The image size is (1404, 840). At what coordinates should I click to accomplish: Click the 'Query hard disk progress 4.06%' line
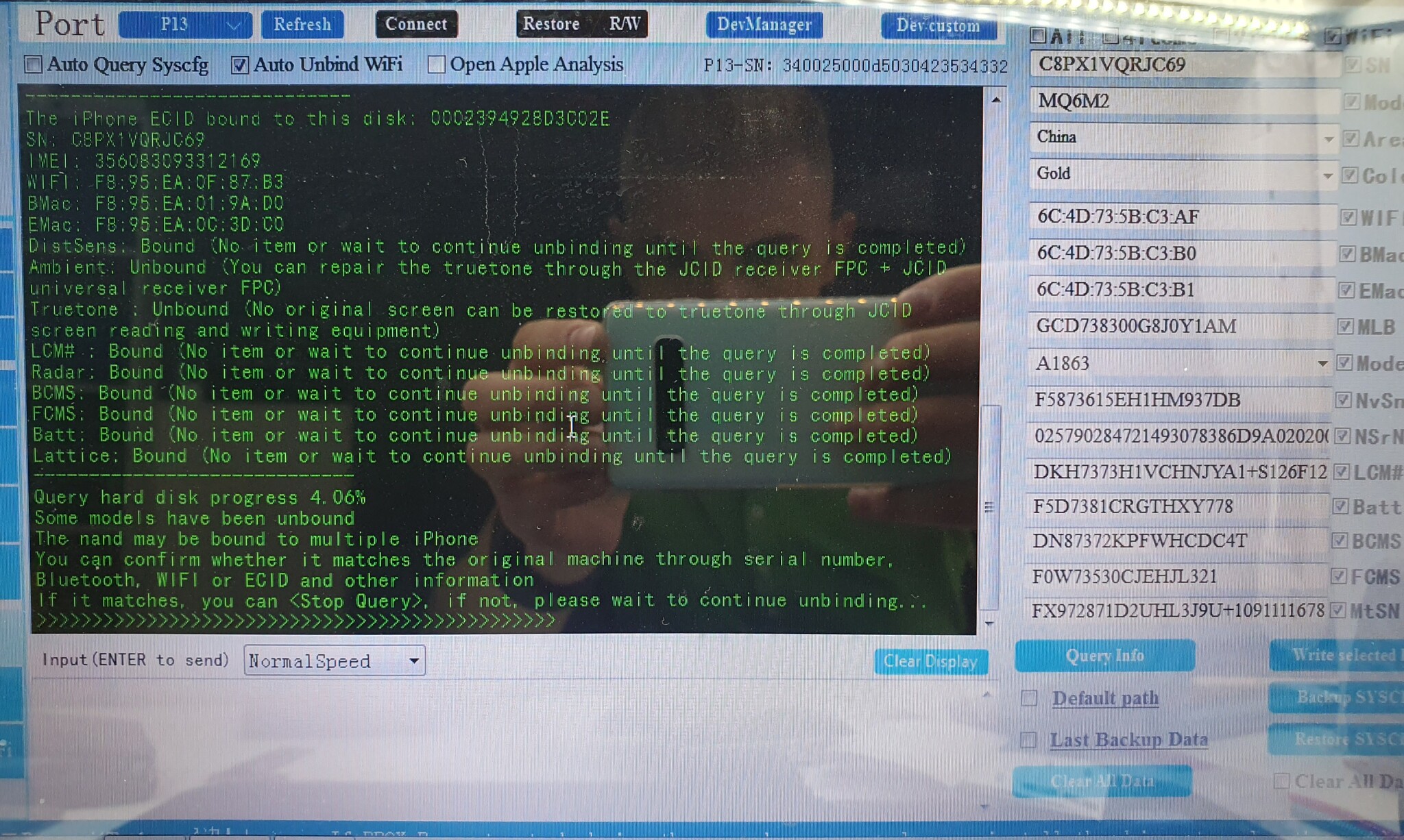point(200,497)
